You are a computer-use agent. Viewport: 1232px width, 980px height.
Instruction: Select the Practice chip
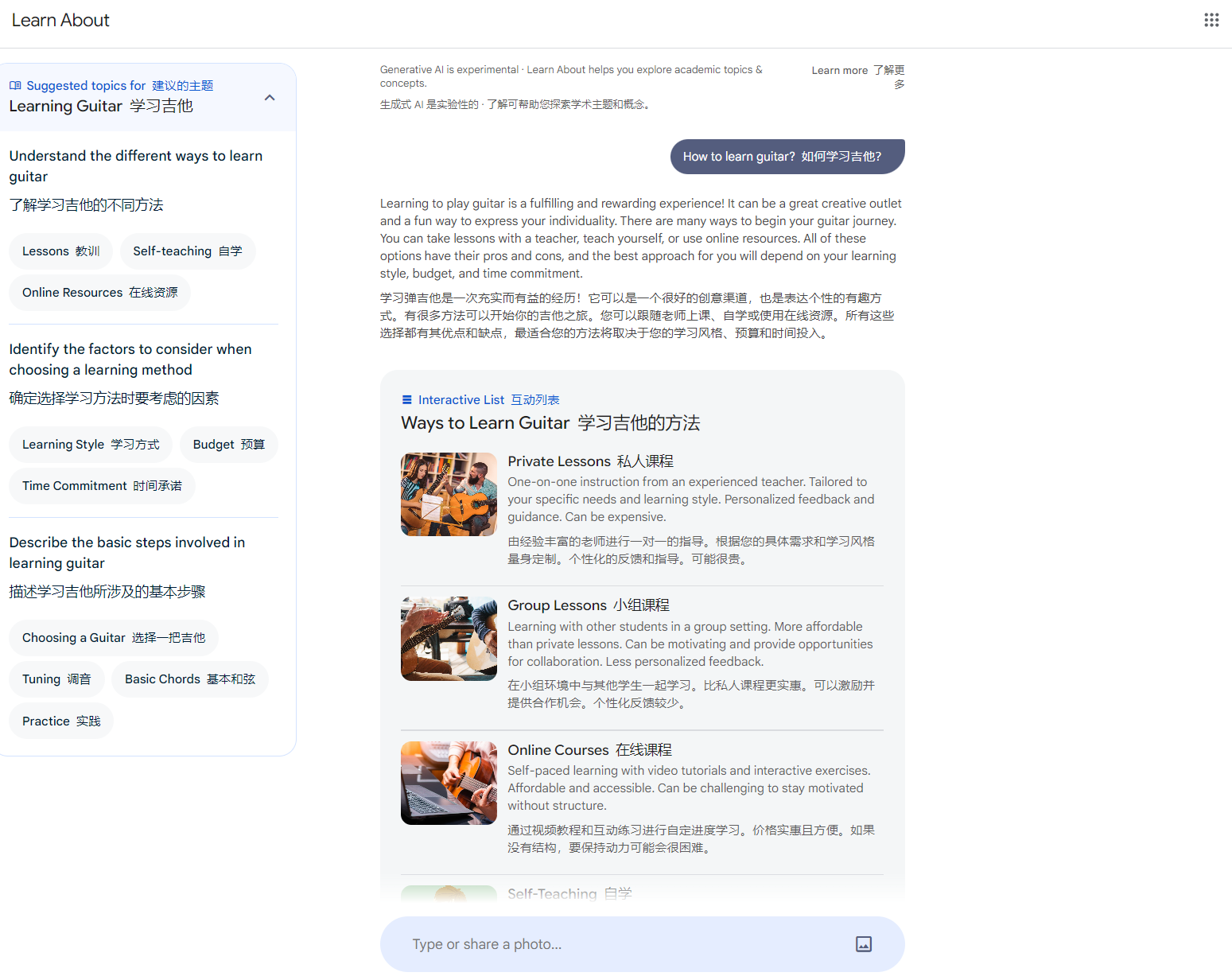[x=61, y=721]
